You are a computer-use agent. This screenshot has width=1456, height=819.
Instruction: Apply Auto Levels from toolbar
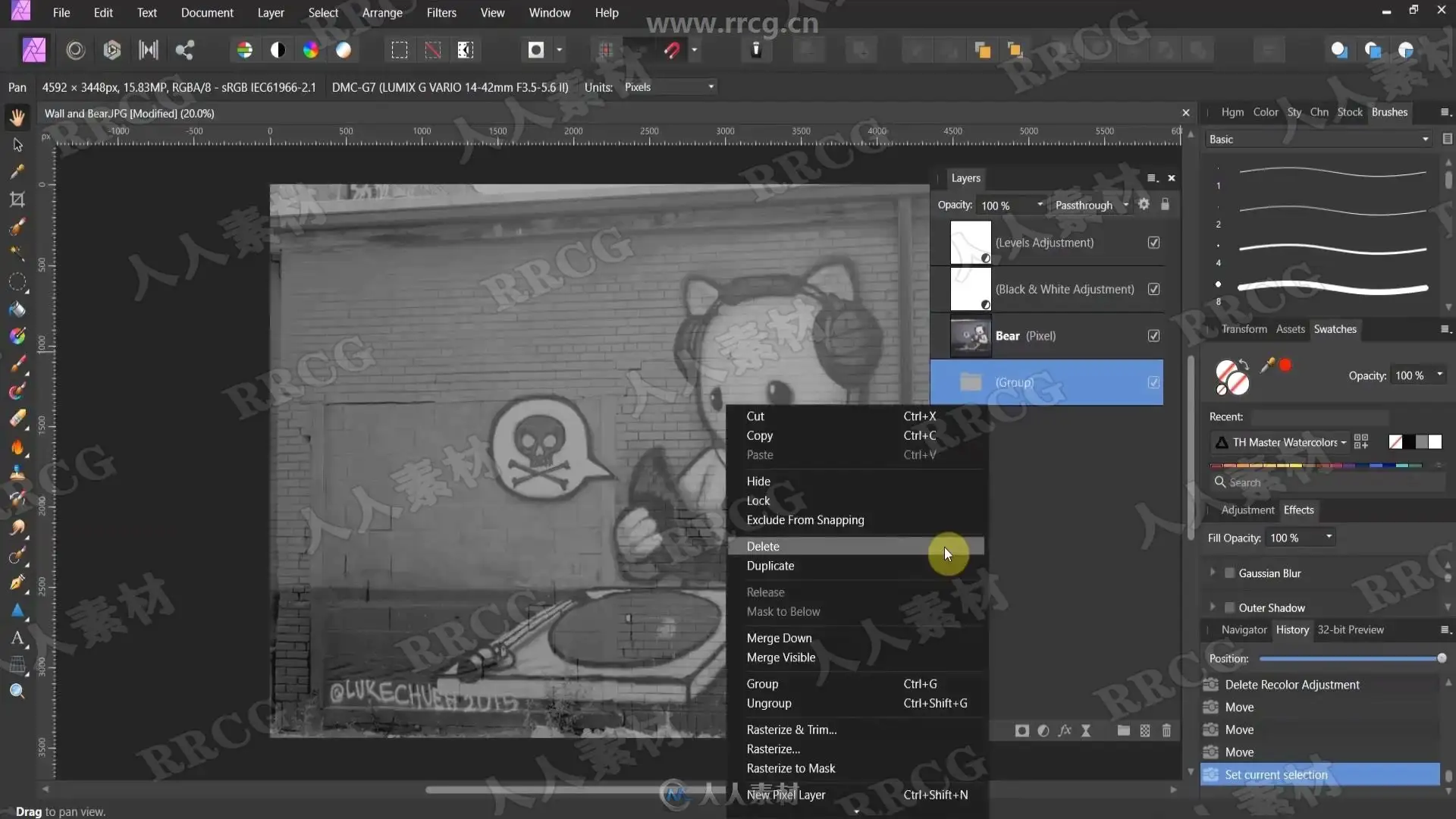(244, 50)
